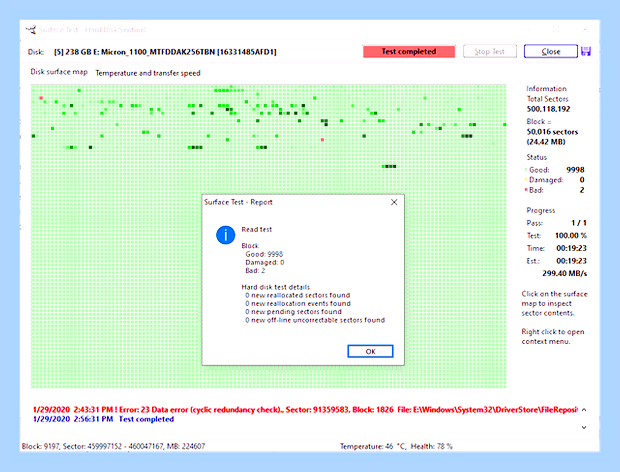Click the status bar Block 9197 sector text
Screen dimensions: 620x472
click(x=113, y=446)
